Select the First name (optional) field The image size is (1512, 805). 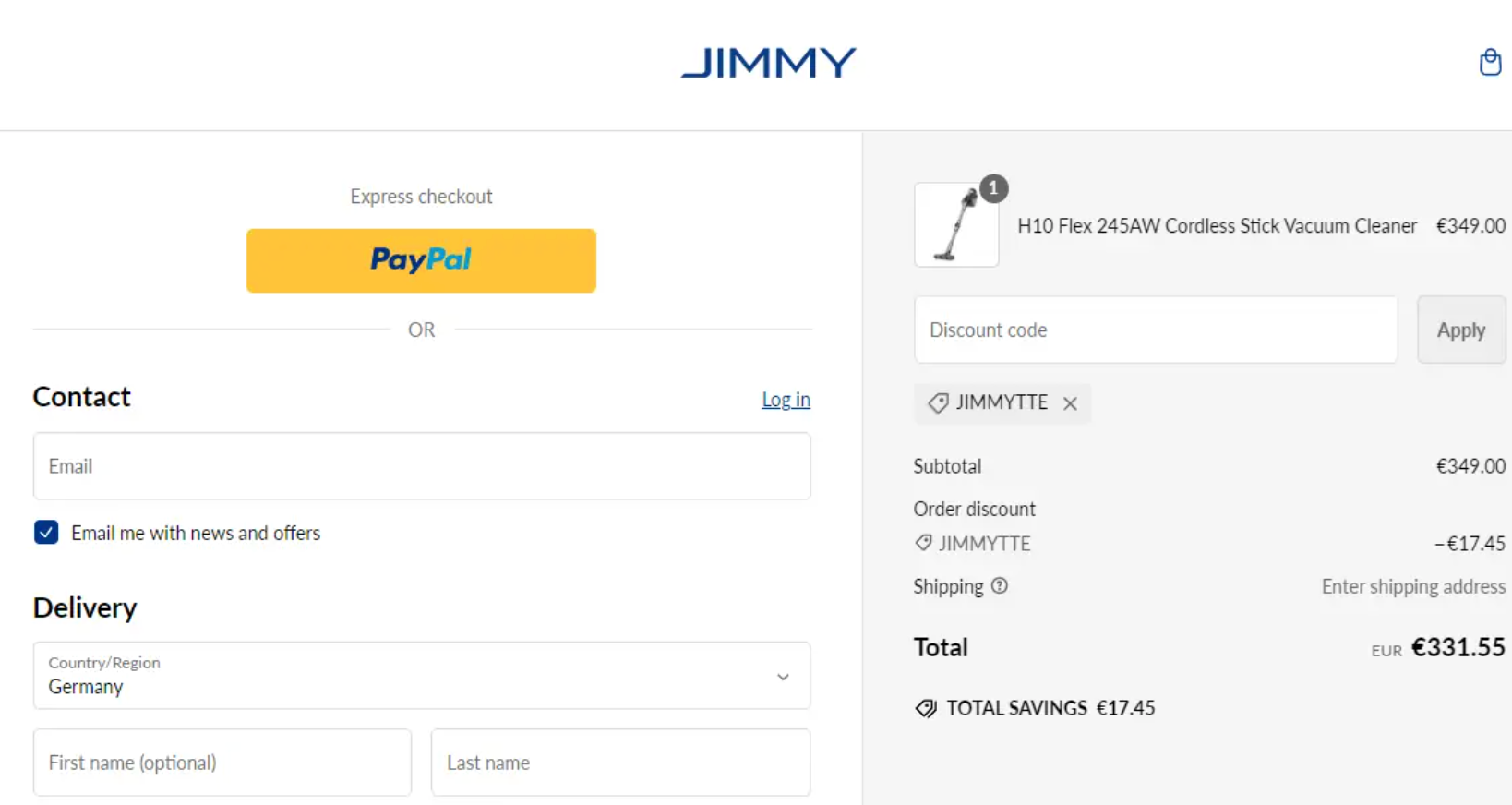222,763
